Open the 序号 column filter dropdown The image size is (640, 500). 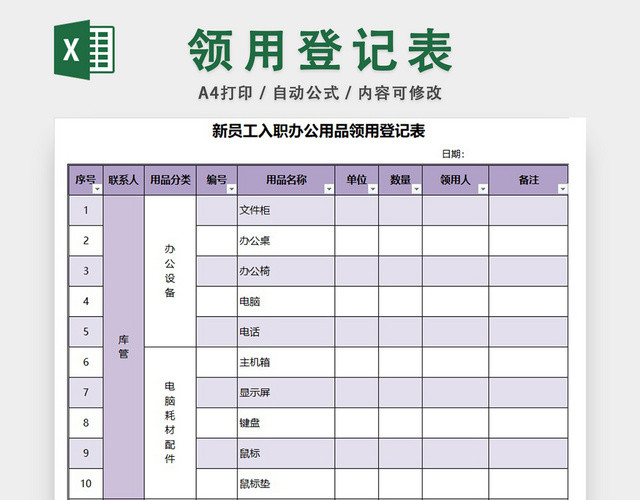point(97,189)
